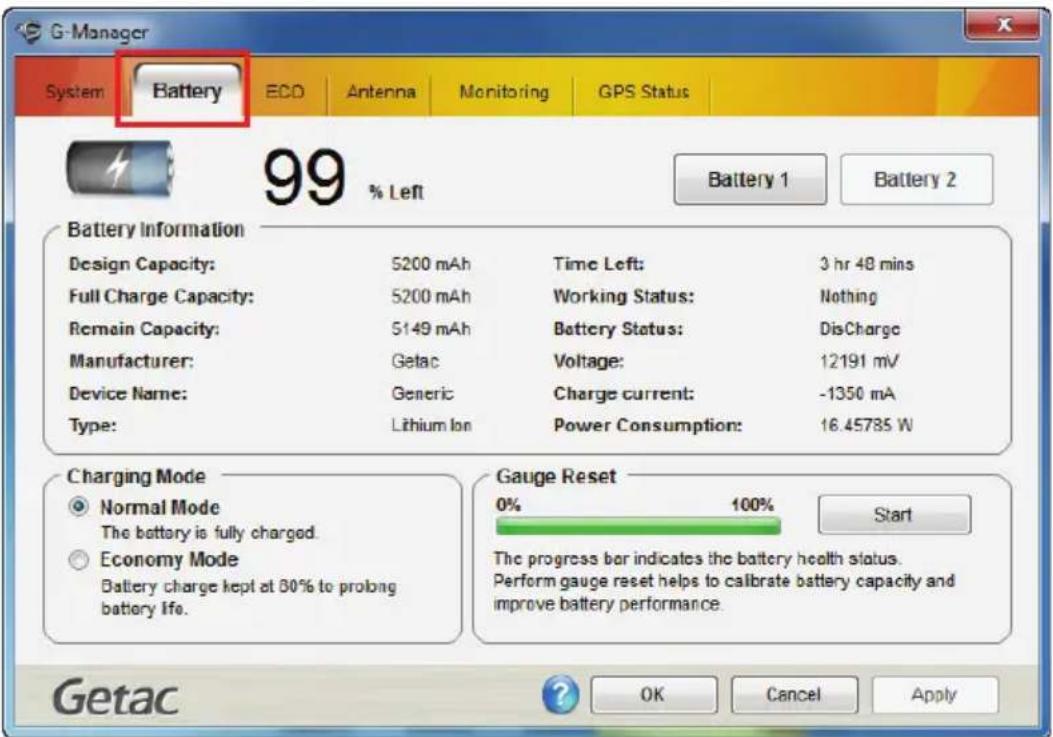
Task: Click the Working Status value Nothing
Action: coord(848,296)
